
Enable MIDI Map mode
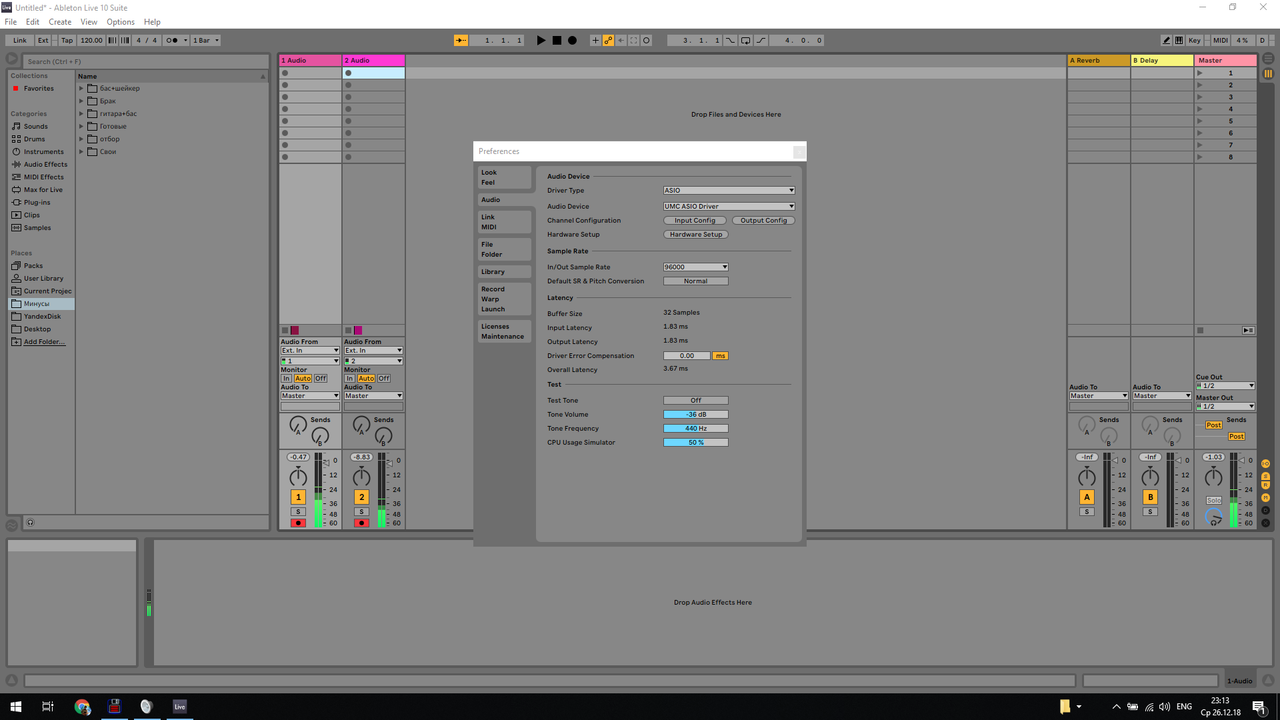[1221, 40]
